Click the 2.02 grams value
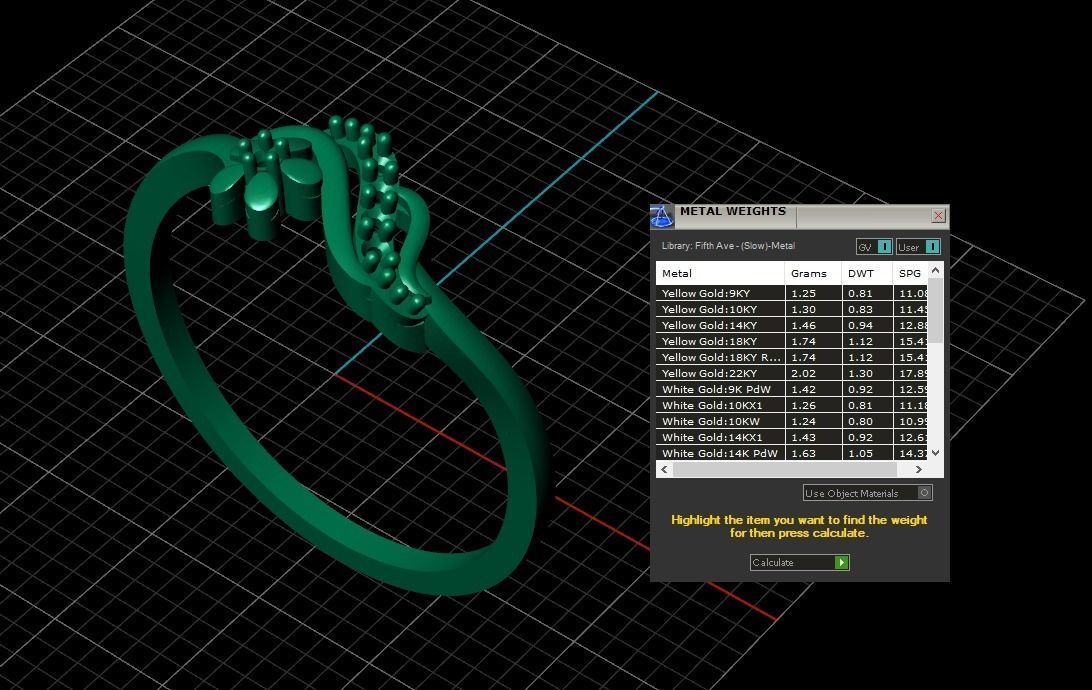 pyautogui.click(x=803, y=373)
